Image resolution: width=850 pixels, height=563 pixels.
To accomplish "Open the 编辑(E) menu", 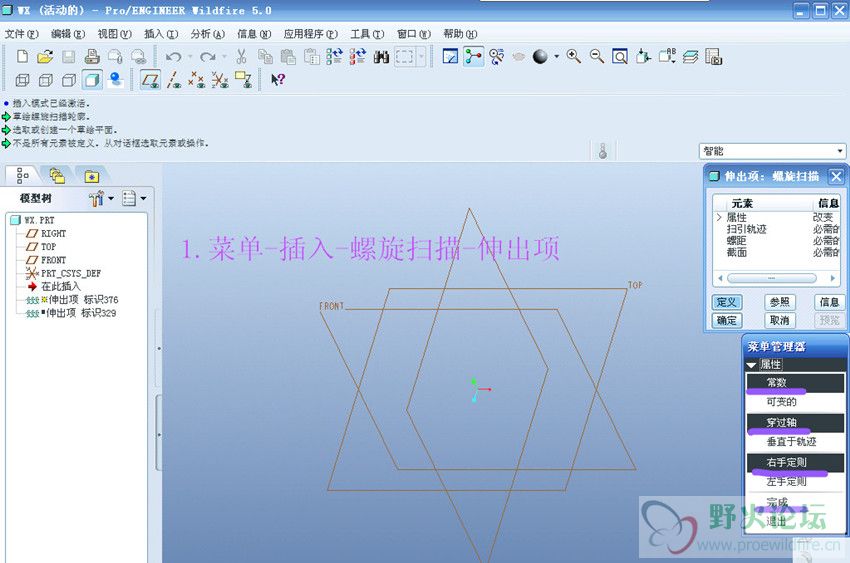I will click(x=68, y=34).
